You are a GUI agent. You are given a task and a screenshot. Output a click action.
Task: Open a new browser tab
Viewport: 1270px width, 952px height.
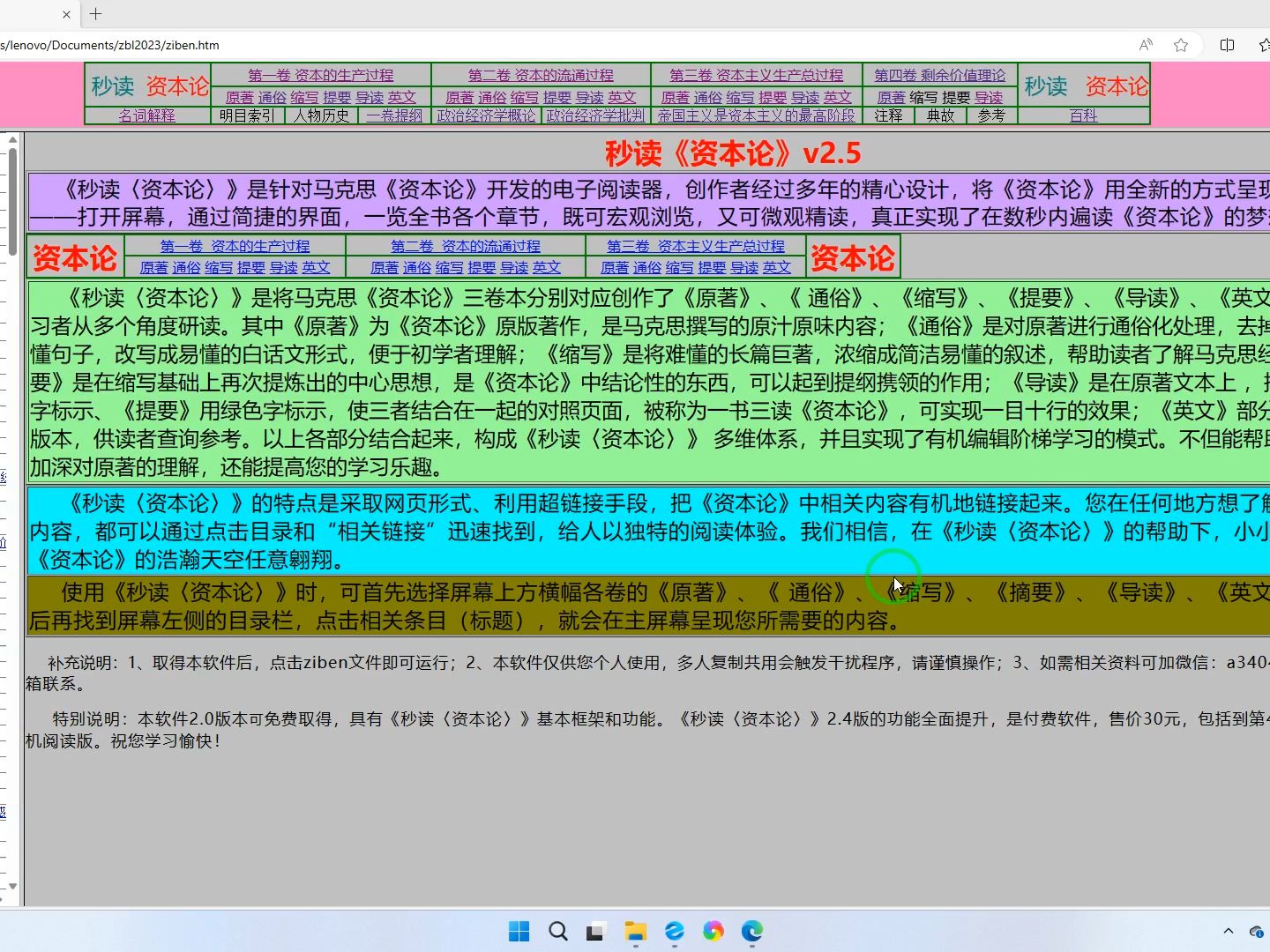pyautogui.click(x=96, y=14)
